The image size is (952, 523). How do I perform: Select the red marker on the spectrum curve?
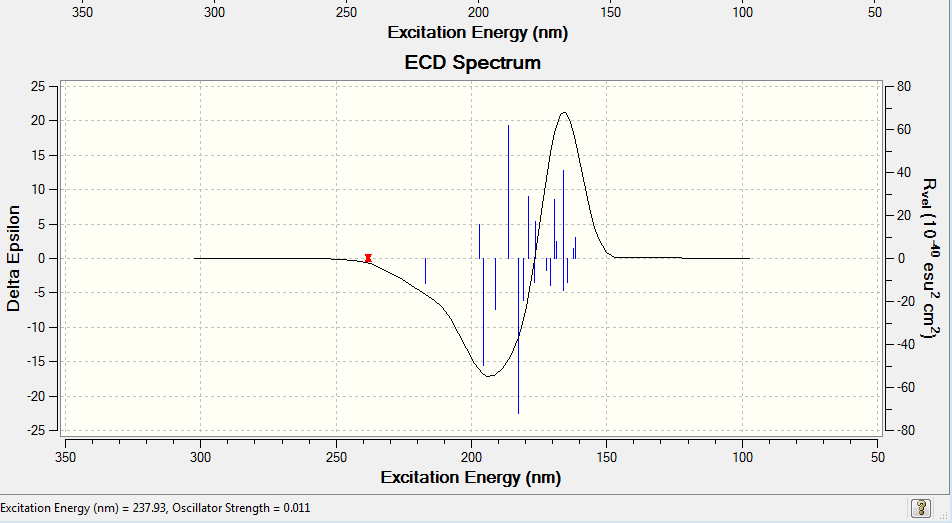pyautogui.click(x=368, y=258)
